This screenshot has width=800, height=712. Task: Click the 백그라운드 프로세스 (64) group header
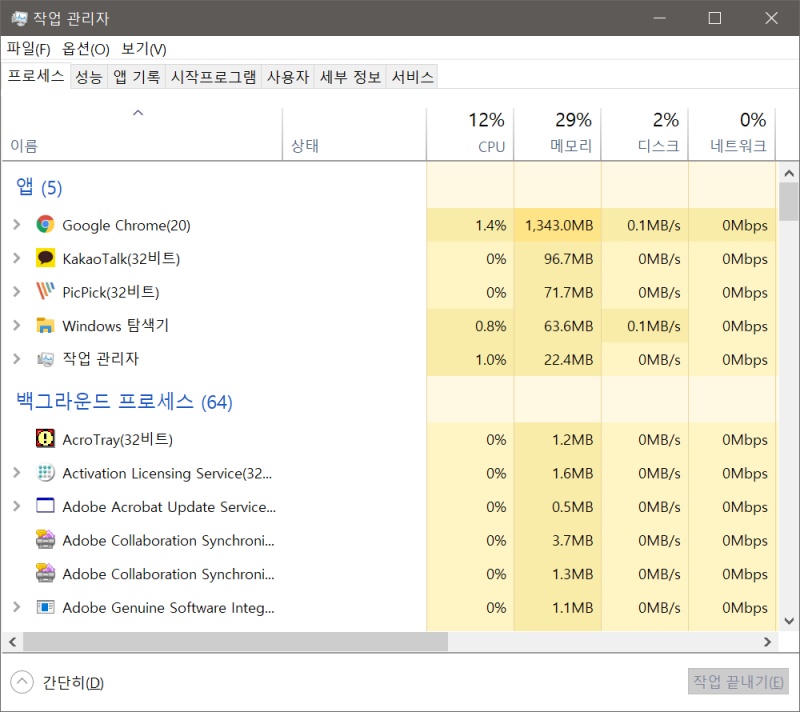tap(124, 401)
